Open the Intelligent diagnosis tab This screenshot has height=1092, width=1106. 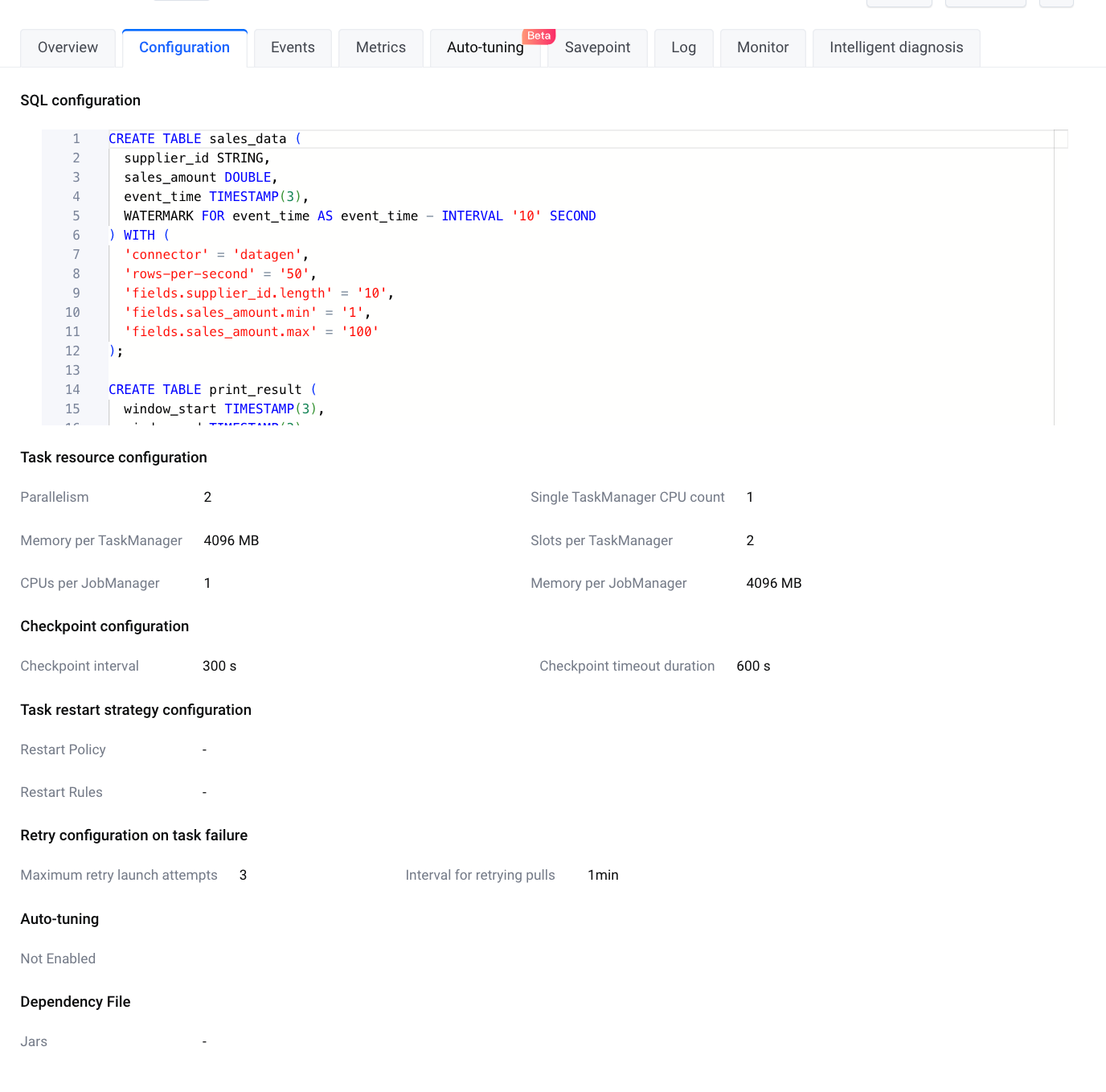point(896,47)
